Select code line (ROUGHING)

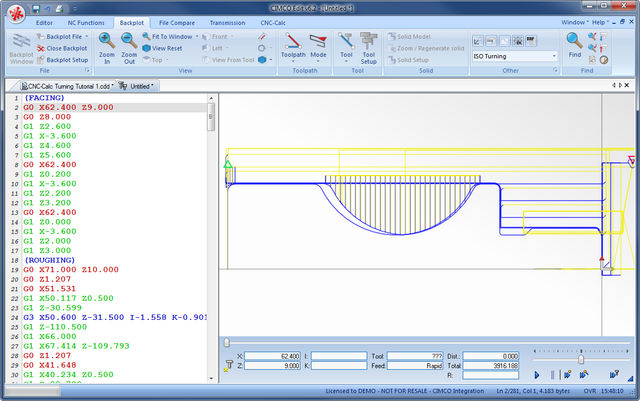[50, 260]
